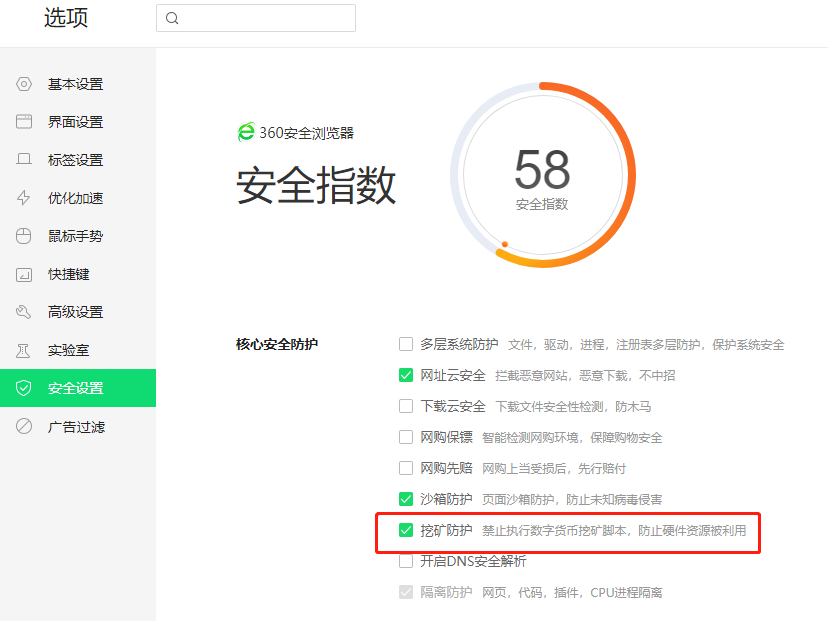Click the large 安全指数 heading
The height and width of the screenshot is (621, 828).
316,185
